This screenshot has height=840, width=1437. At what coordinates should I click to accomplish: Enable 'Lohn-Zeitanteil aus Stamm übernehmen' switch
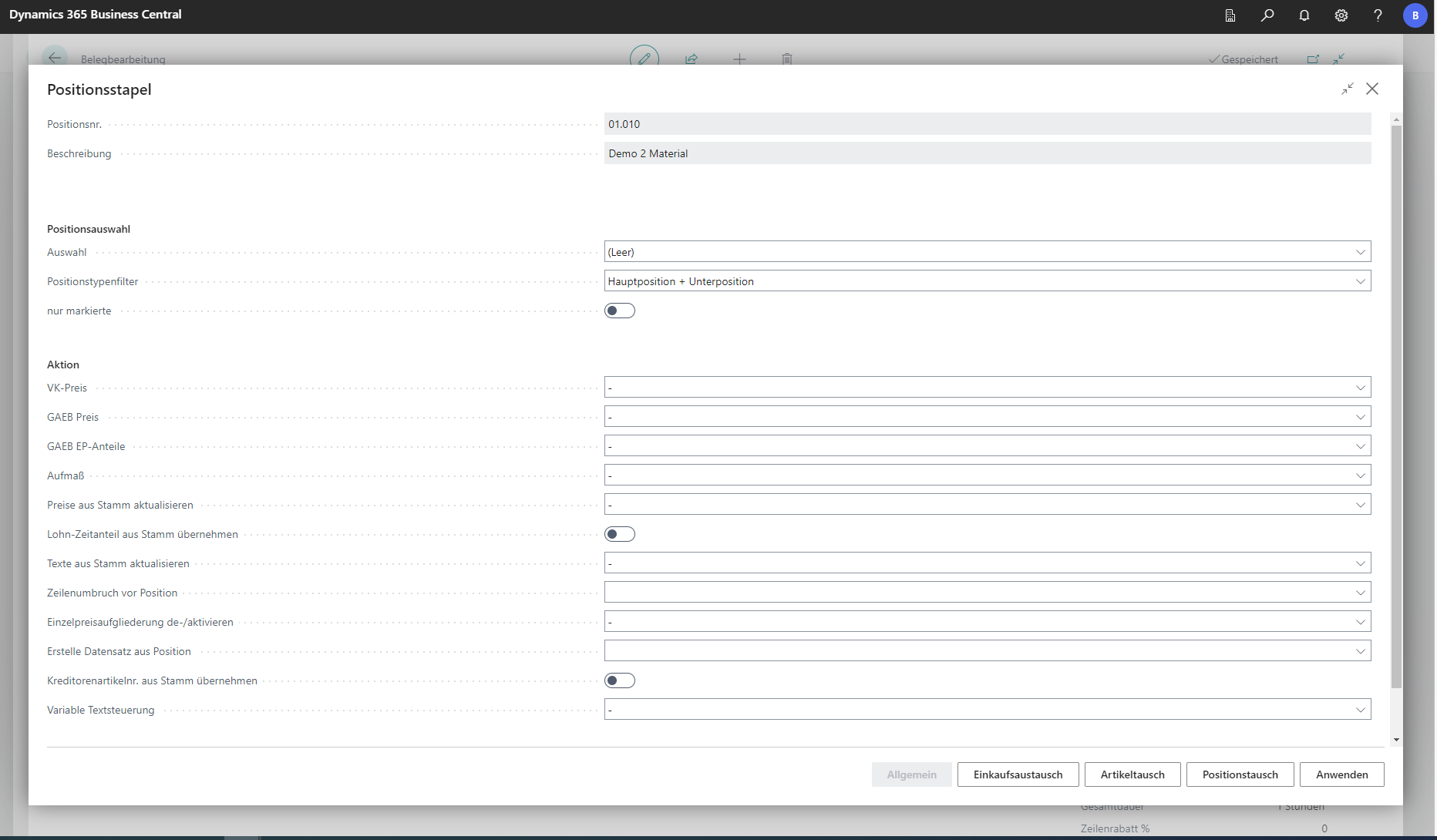[619, 534]
